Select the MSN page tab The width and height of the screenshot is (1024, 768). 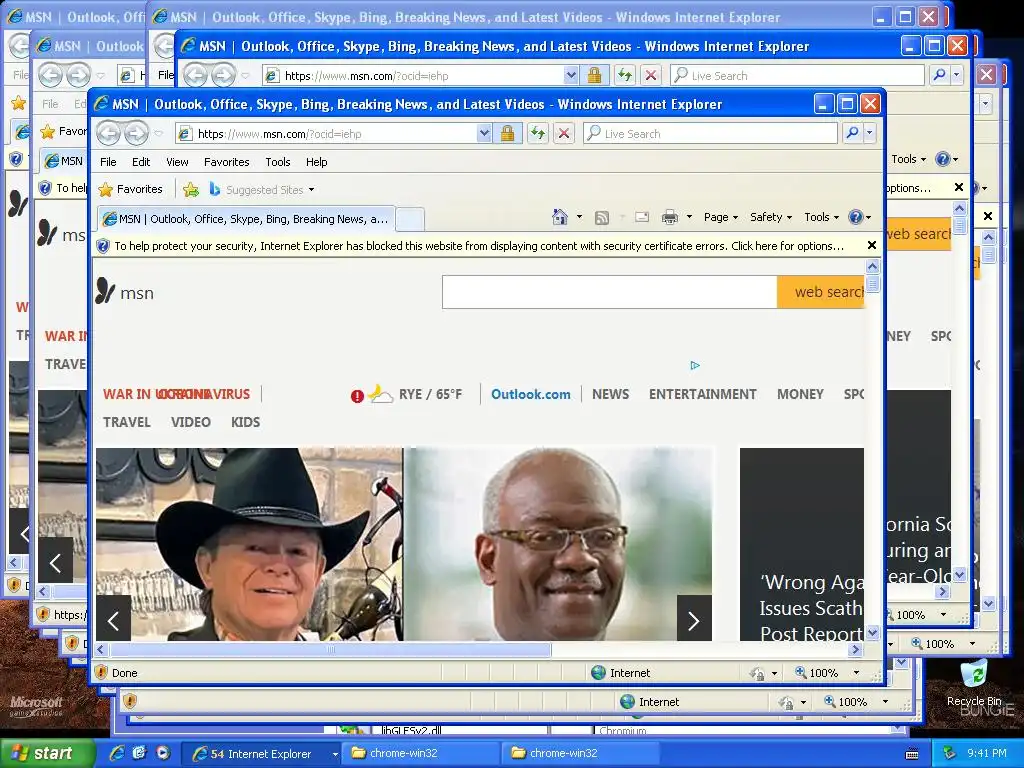[246, 219]
